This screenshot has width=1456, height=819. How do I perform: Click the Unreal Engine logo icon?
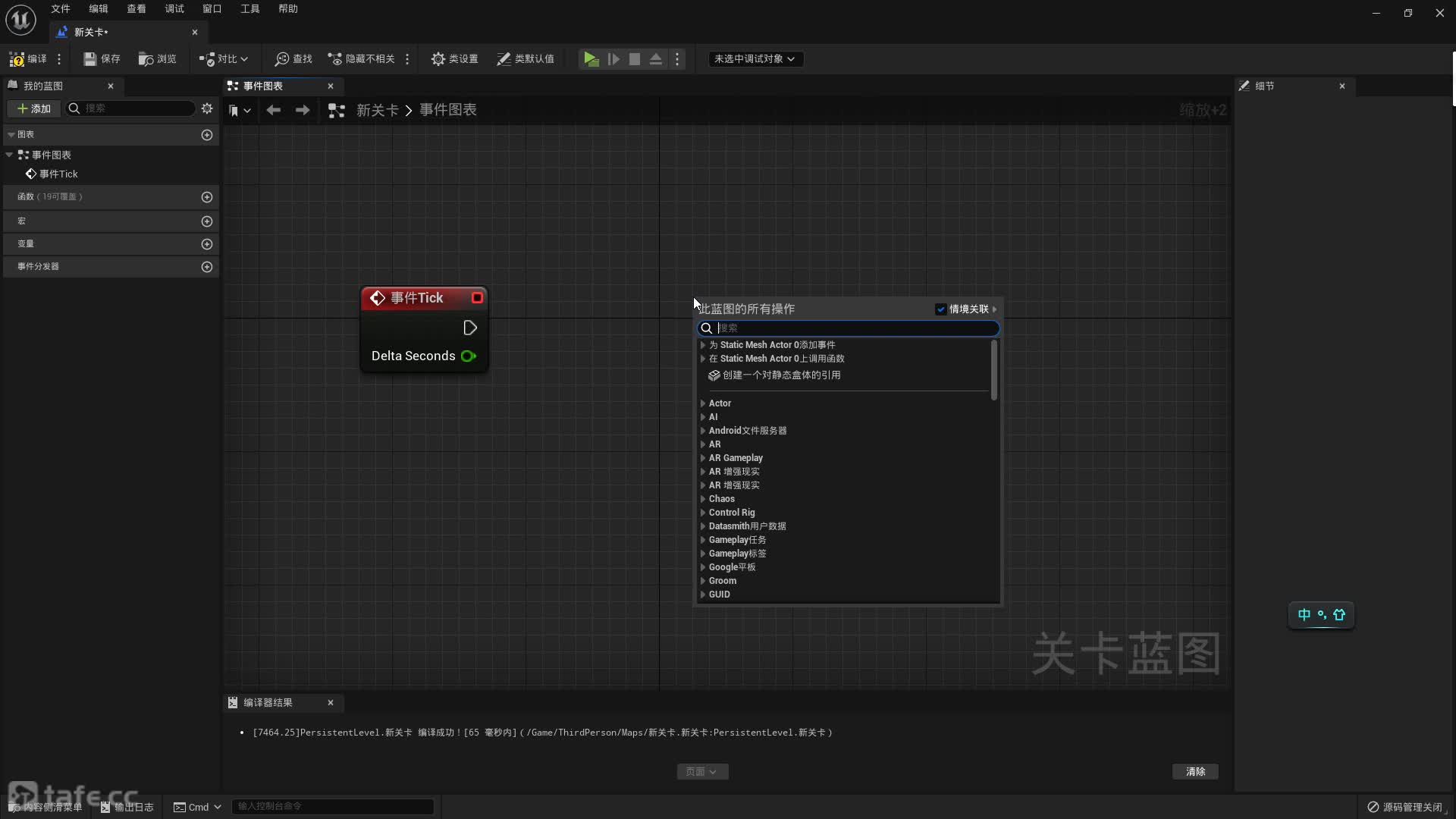[20, 20]
